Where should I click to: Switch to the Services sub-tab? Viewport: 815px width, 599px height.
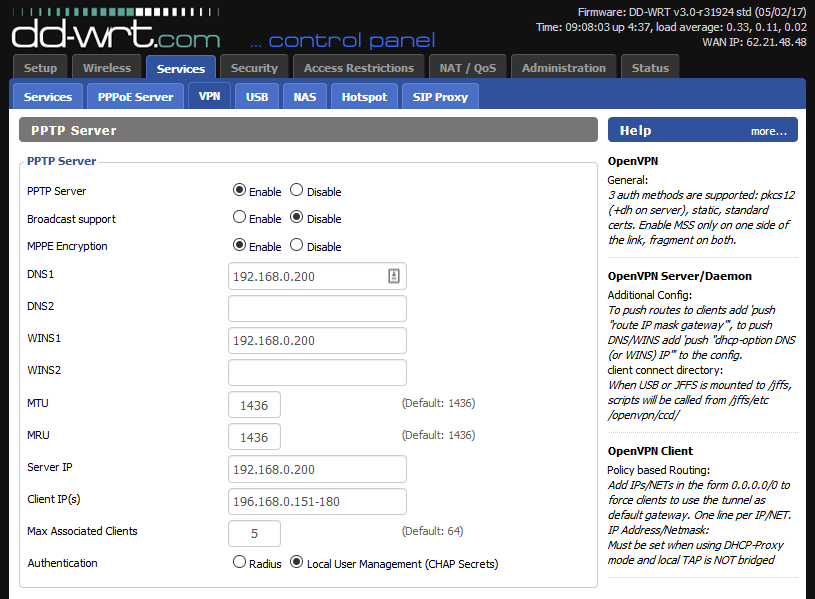[x=48, y=97]
